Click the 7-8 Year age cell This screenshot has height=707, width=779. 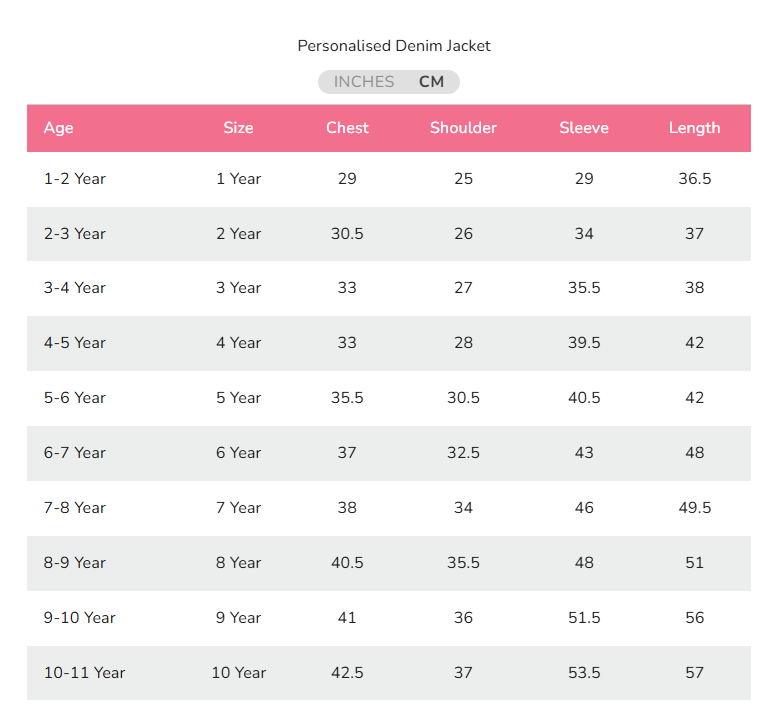point(75,508)
